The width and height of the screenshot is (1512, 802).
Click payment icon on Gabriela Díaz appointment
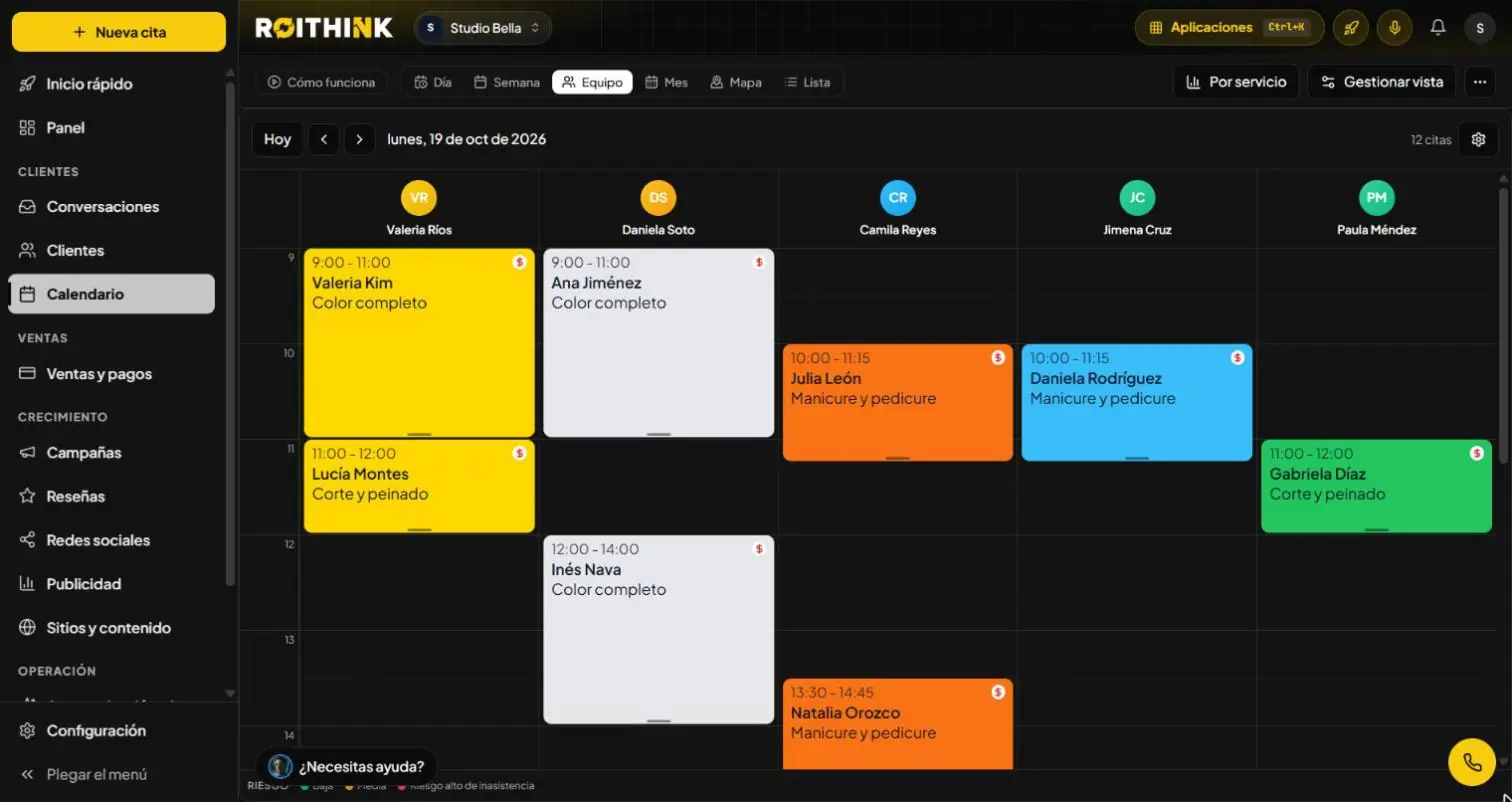click(1477, 453)
